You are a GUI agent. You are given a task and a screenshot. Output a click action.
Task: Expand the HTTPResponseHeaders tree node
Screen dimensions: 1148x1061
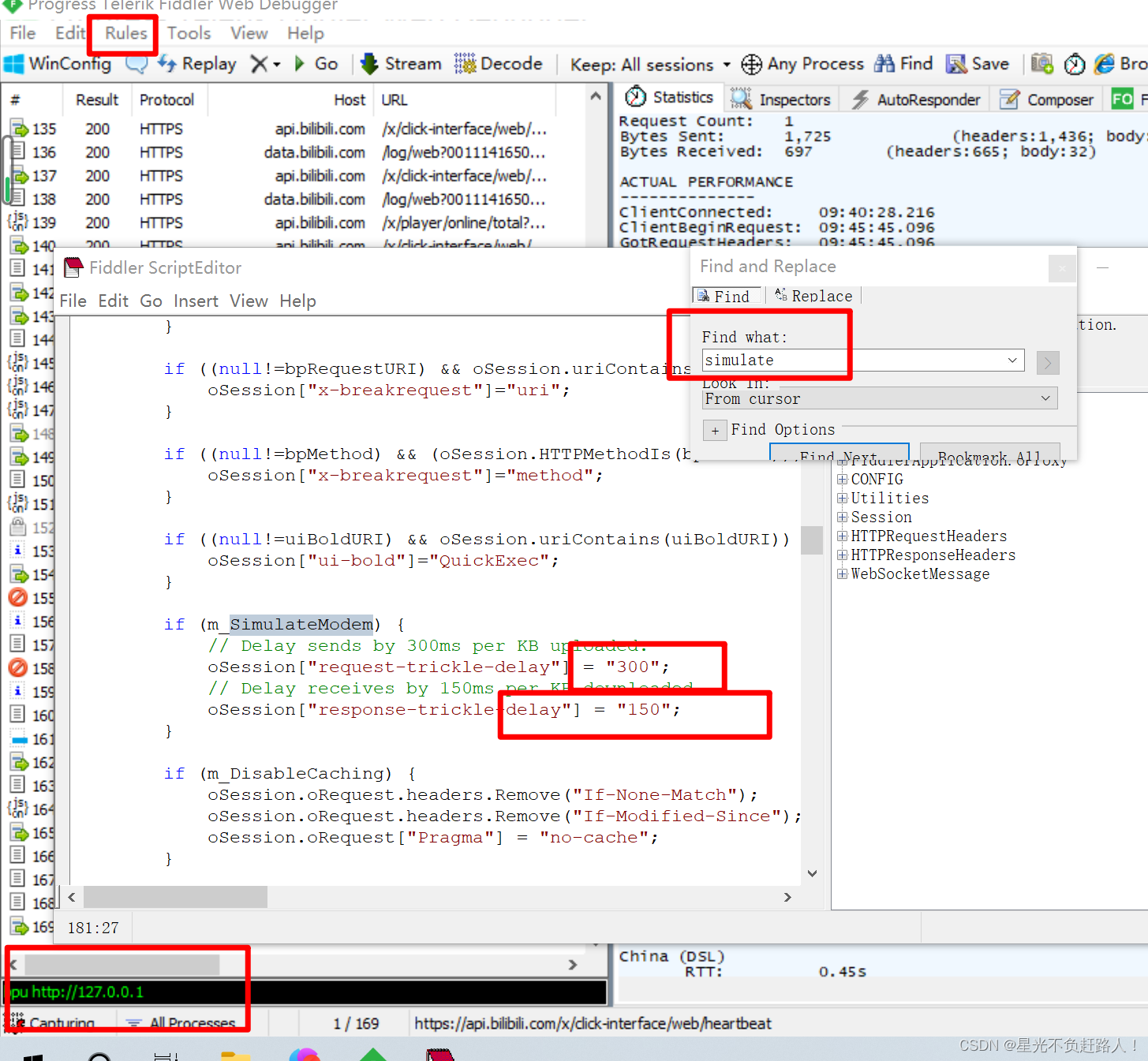pyautogui.click(x=842, y=555)
